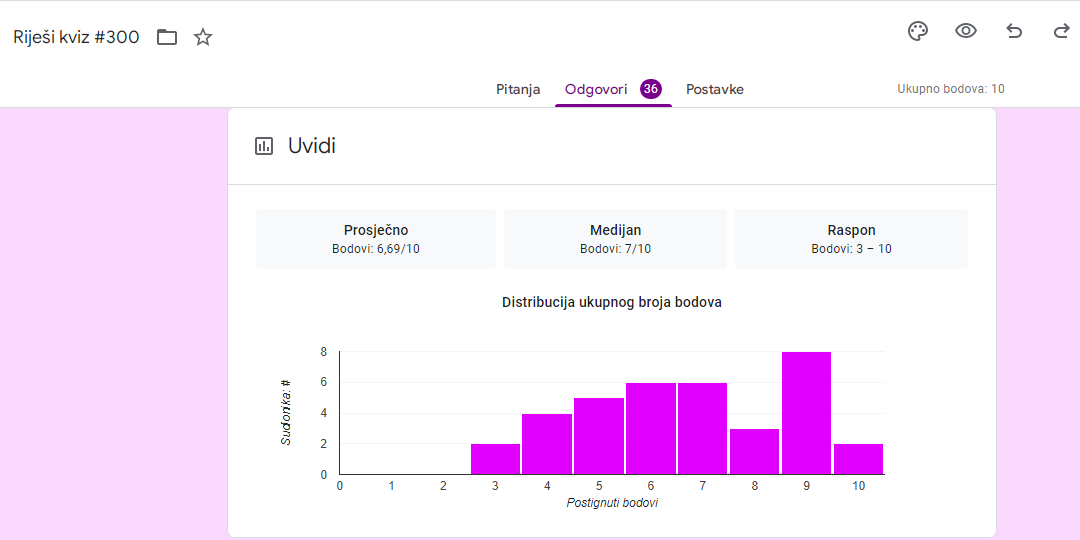Select the bar for 6 points
Viewport: 1080px width, 540px height.
[x=651, y=429]
